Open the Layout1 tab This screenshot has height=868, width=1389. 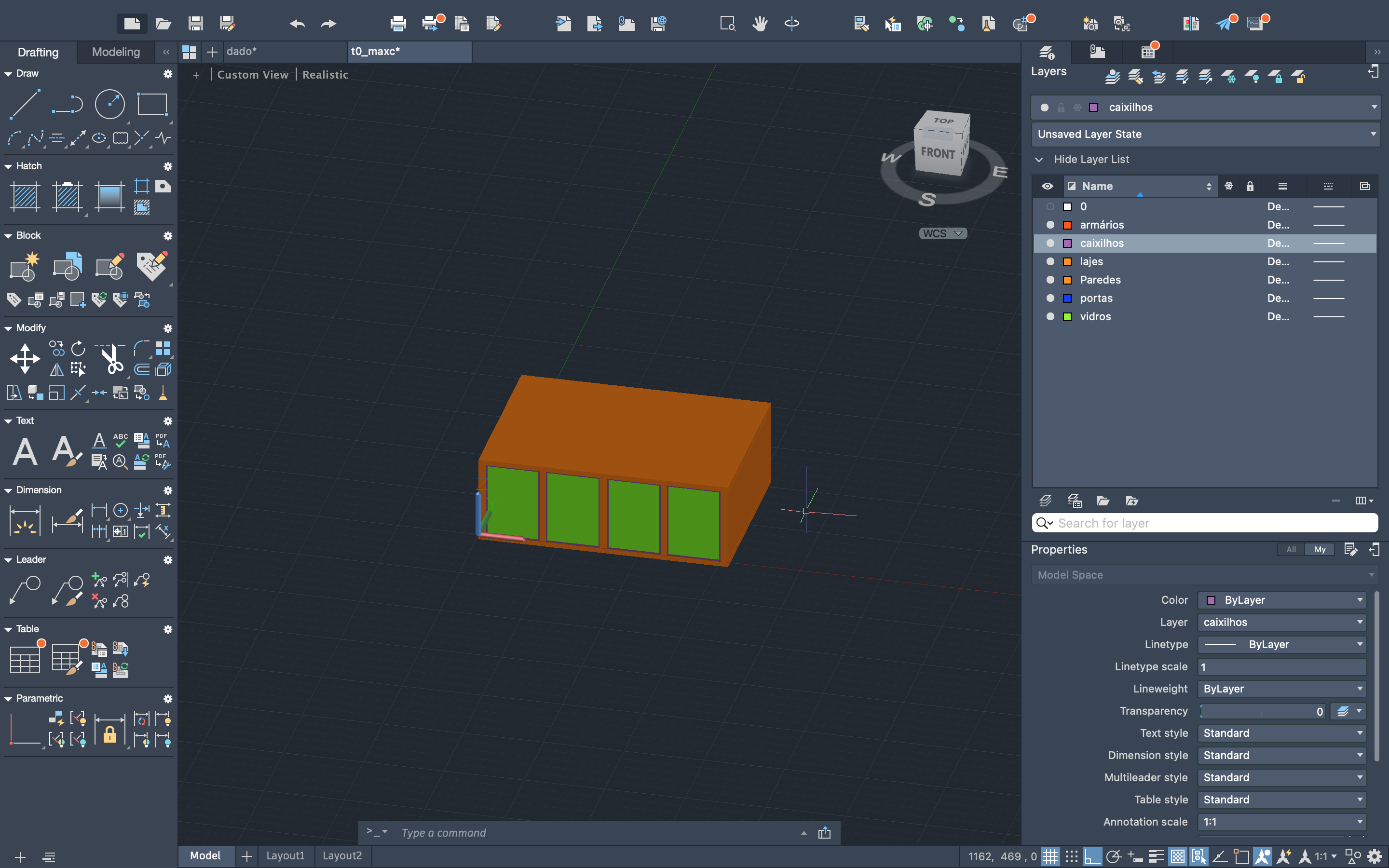pos(285,855)
